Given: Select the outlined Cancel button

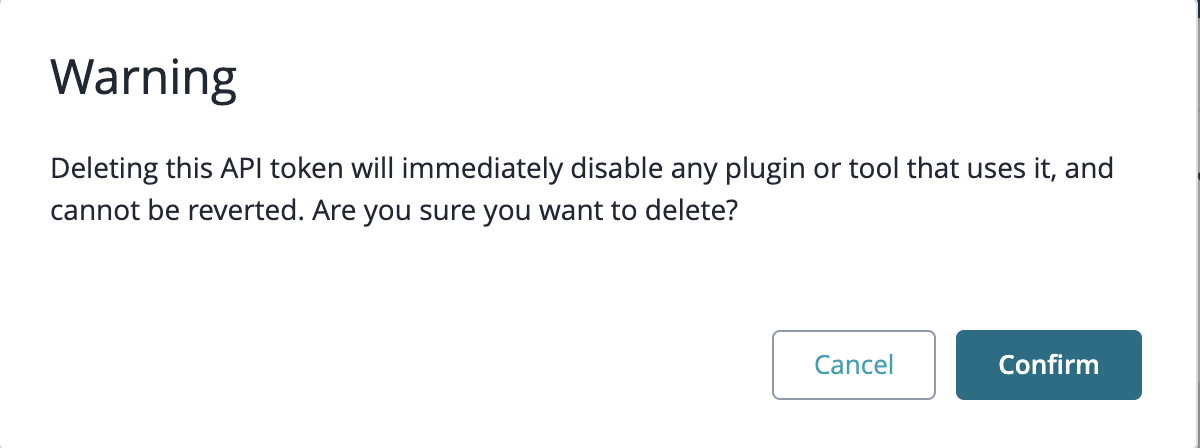Looking at the screenshot, I should (x=854, y=365).
